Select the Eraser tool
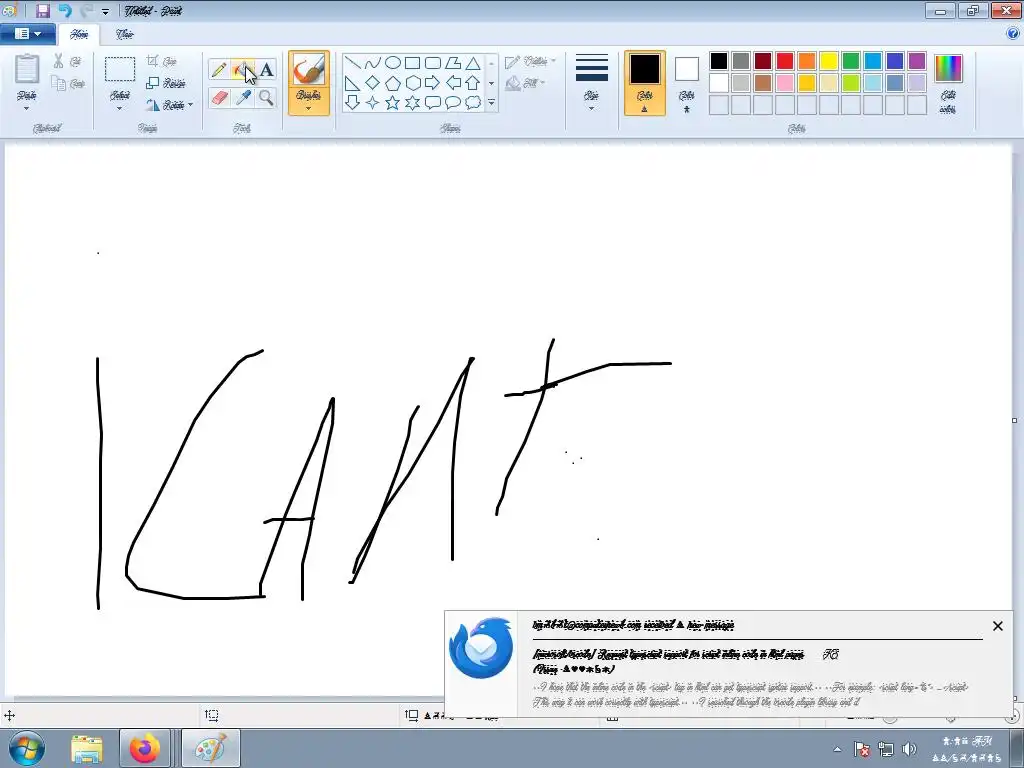1024x768 pixels. pos(219,97)
